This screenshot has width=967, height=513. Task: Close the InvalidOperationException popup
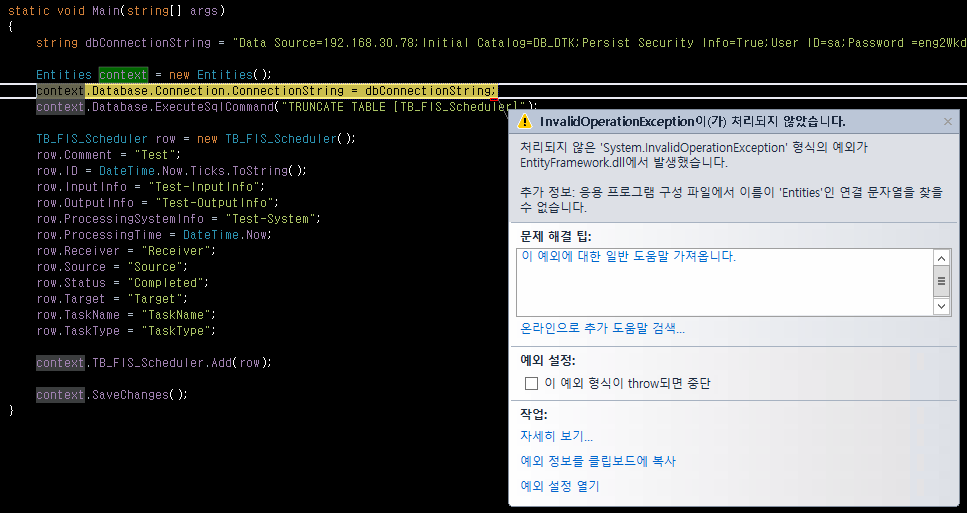948,122
